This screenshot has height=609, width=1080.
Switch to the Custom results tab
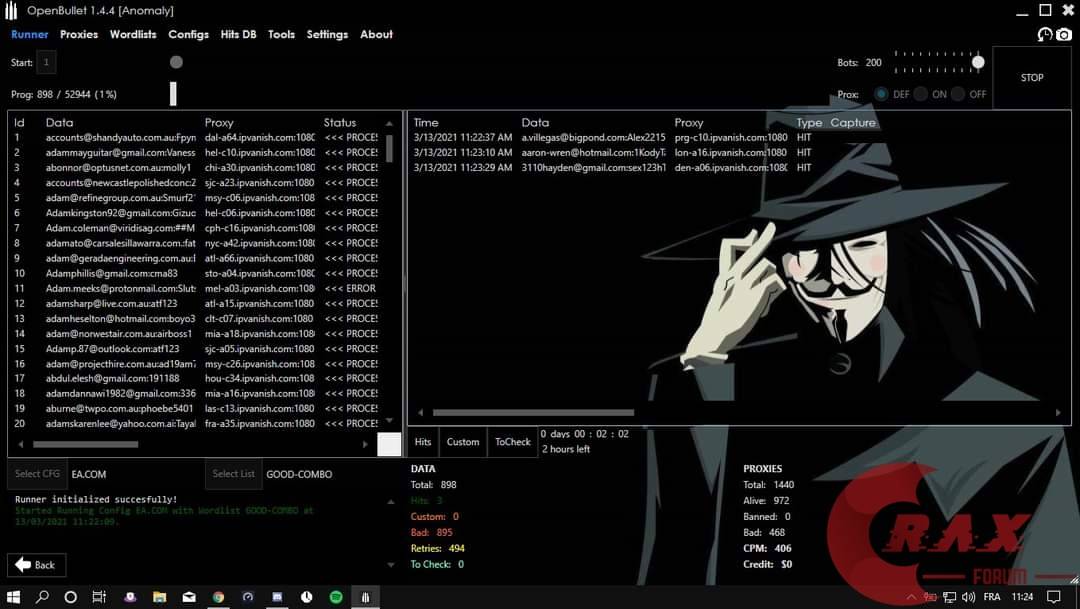[x=463, y=442]
